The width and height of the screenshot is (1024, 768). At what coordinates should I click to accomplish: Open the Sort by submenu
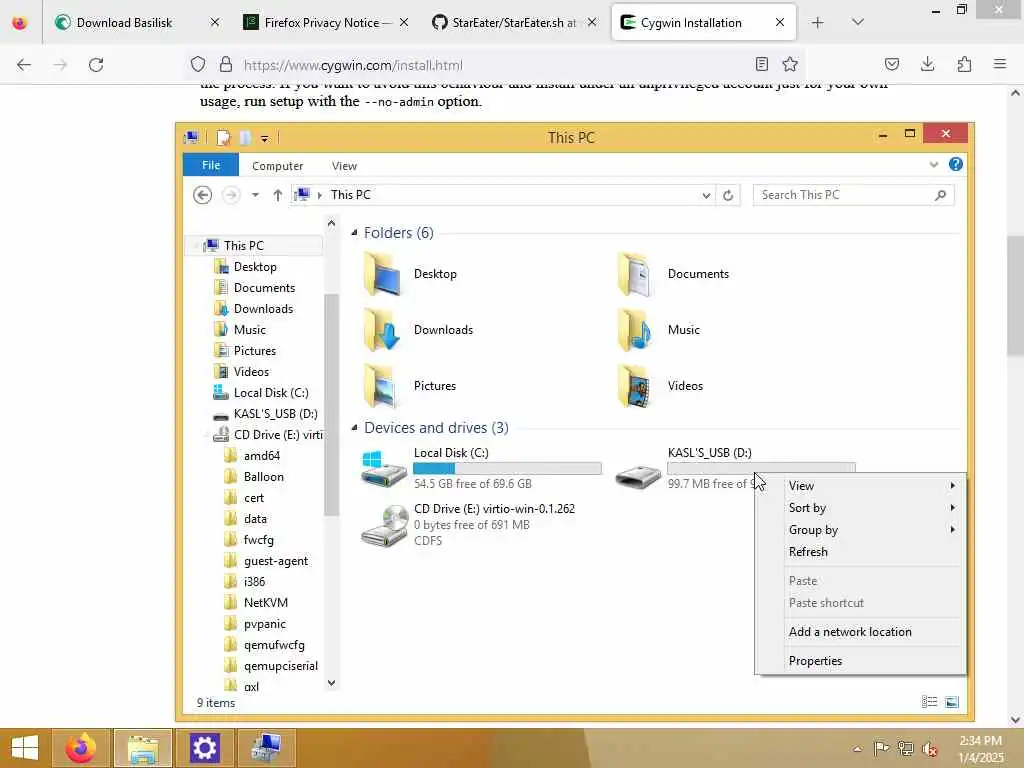click(860, 508)
